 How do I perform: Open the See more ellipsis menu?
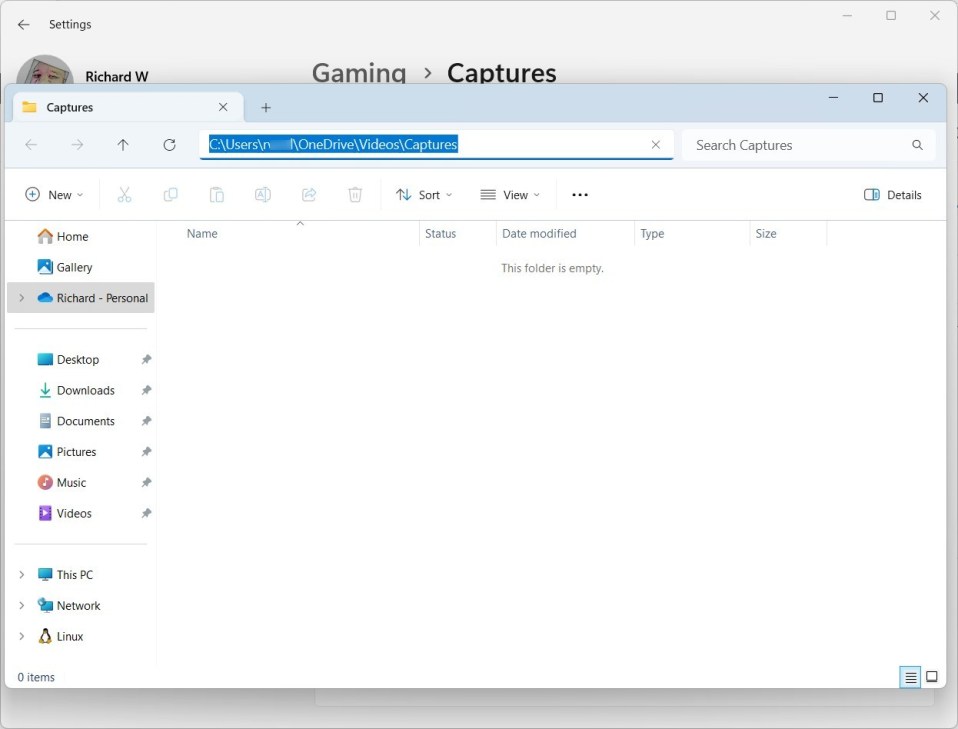(580, 195)
